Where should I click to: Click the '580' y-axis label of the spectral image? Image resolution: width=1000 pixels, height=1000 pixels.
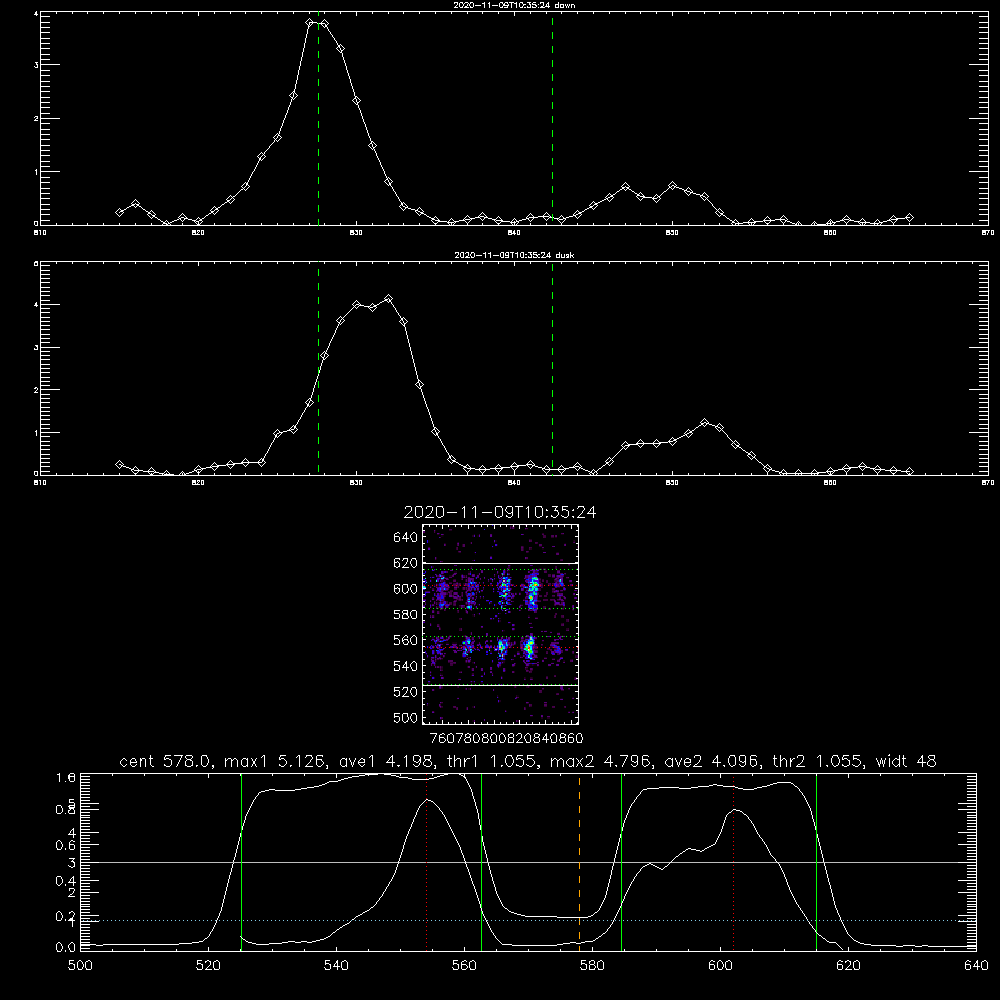[x=405, y=615]
